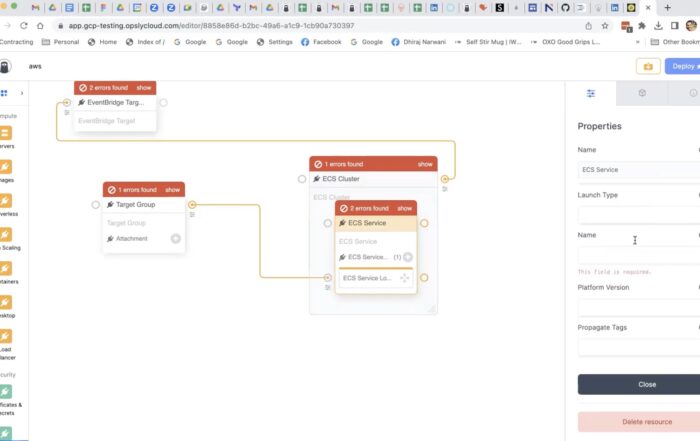Click the Delete resource button

point(639,422)
